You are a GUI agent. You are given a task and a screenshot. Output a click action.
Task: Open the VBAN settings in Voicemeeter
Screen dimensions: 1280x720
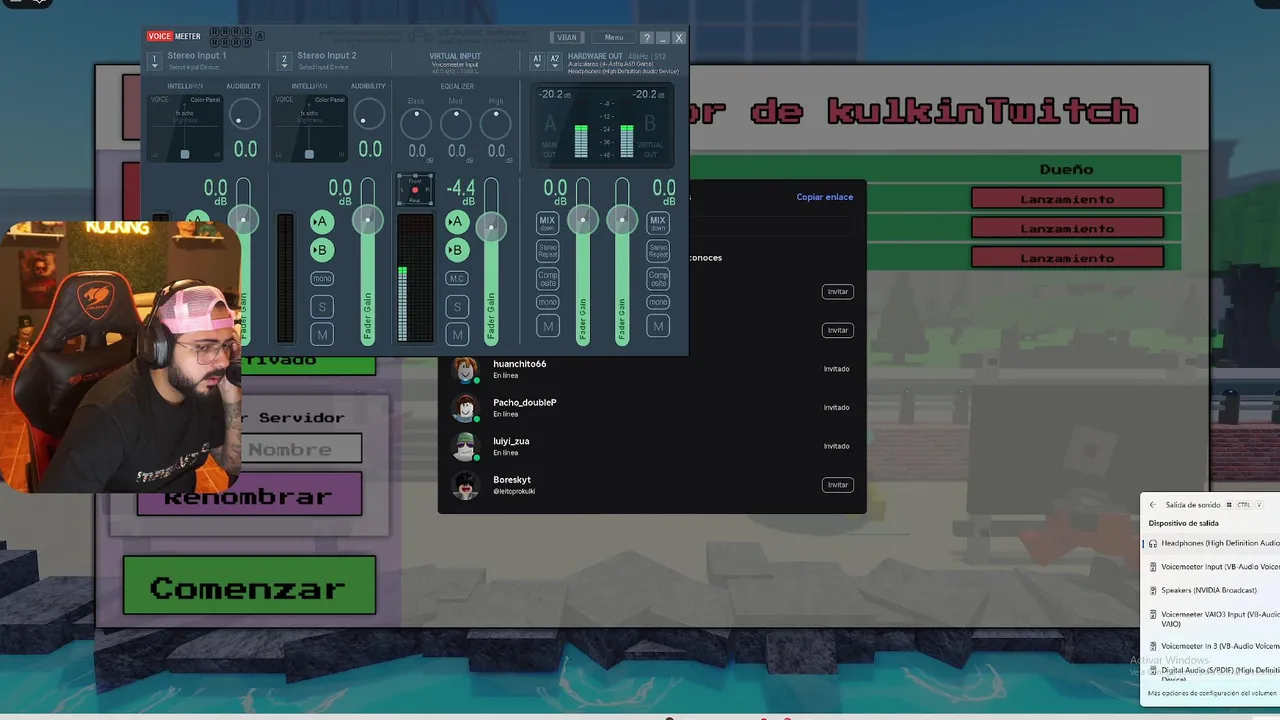pos(567,37)
